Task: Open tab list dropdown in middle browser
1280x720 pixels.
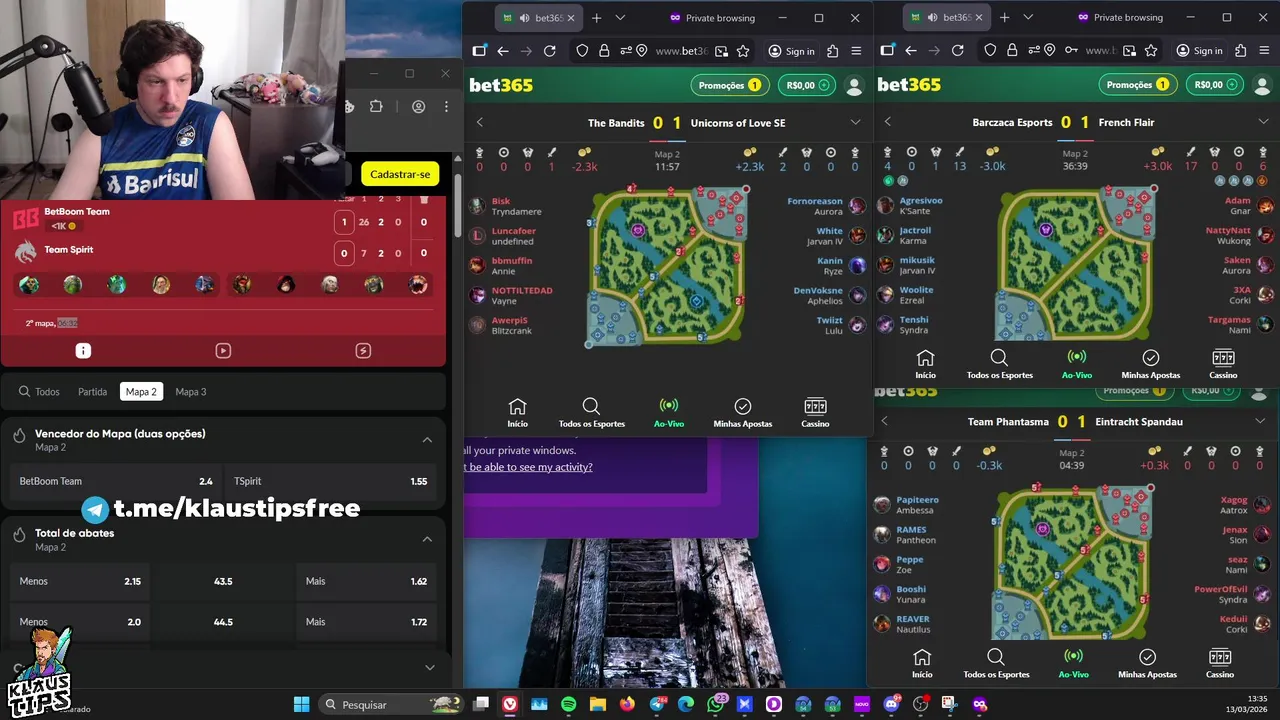Action: (620, 18)
